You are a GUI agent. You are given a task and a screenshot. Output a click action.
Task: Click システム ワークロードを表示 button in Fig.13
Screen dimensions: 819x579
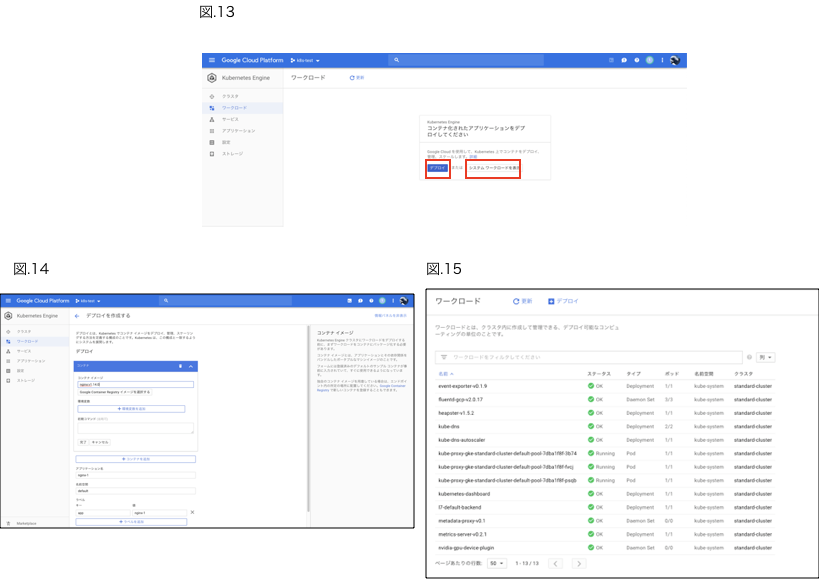tap(493, 168)
